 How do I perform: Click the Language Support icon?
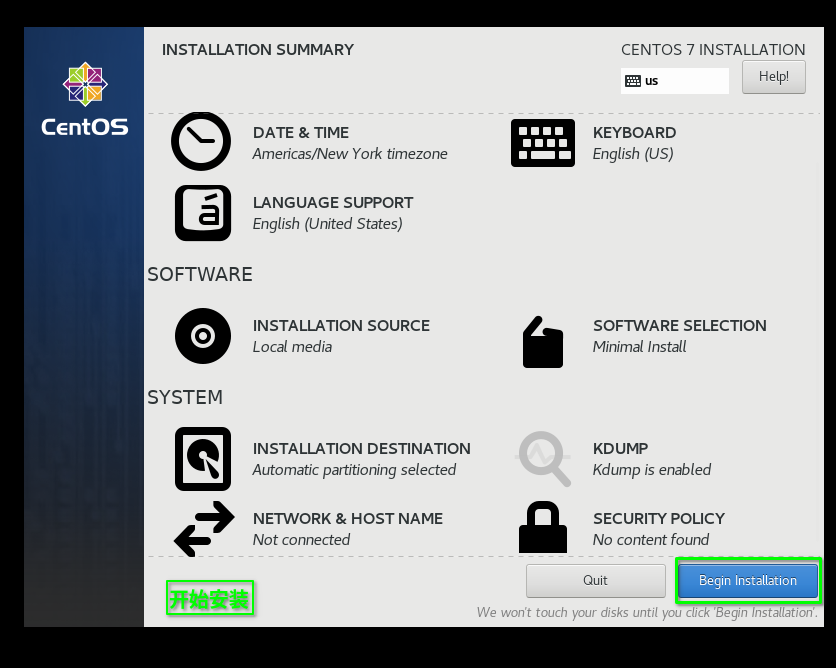click(x=202, y=212)
